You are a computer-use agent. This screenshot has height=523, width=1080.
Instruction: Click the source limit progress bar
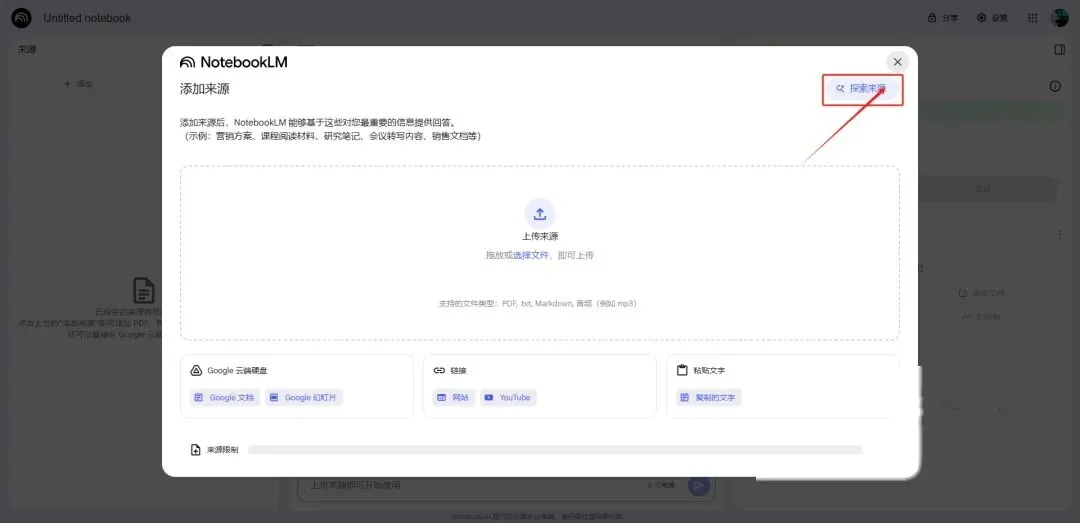pyautogui.click(x=554, y=450)
